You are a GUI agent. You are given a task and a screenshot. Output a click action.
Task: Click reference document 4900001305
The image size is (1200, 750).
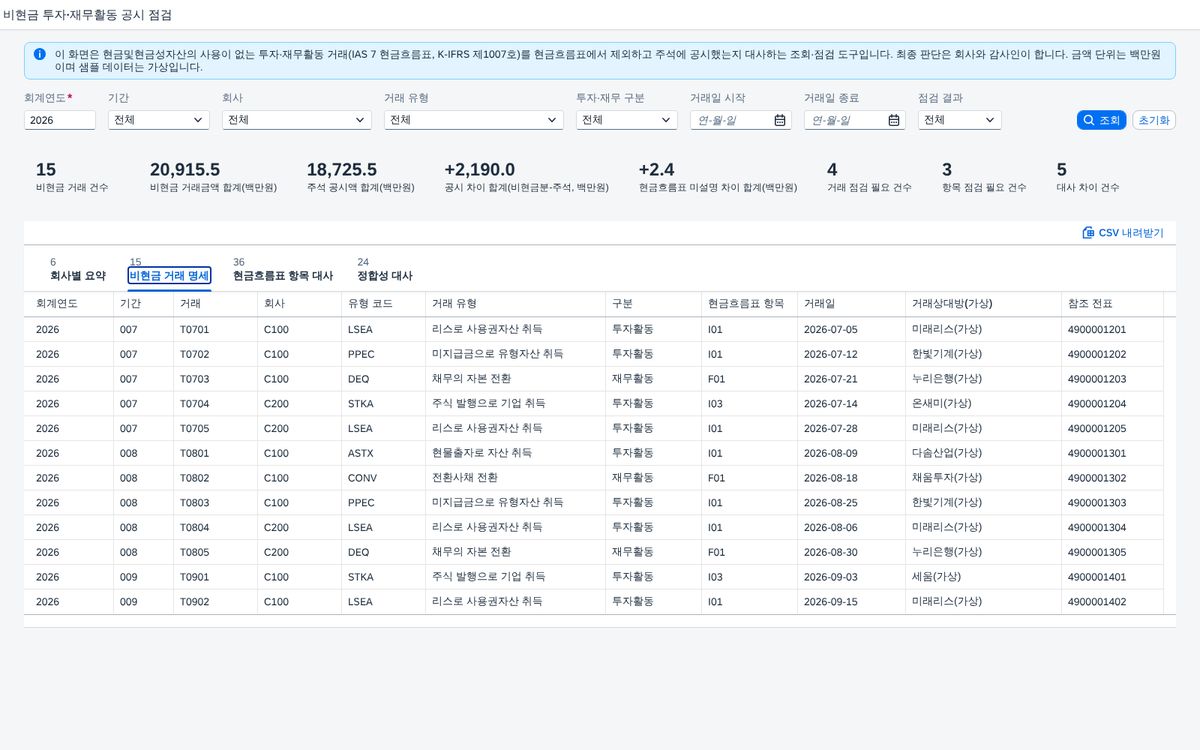(x=1097, y=552)
